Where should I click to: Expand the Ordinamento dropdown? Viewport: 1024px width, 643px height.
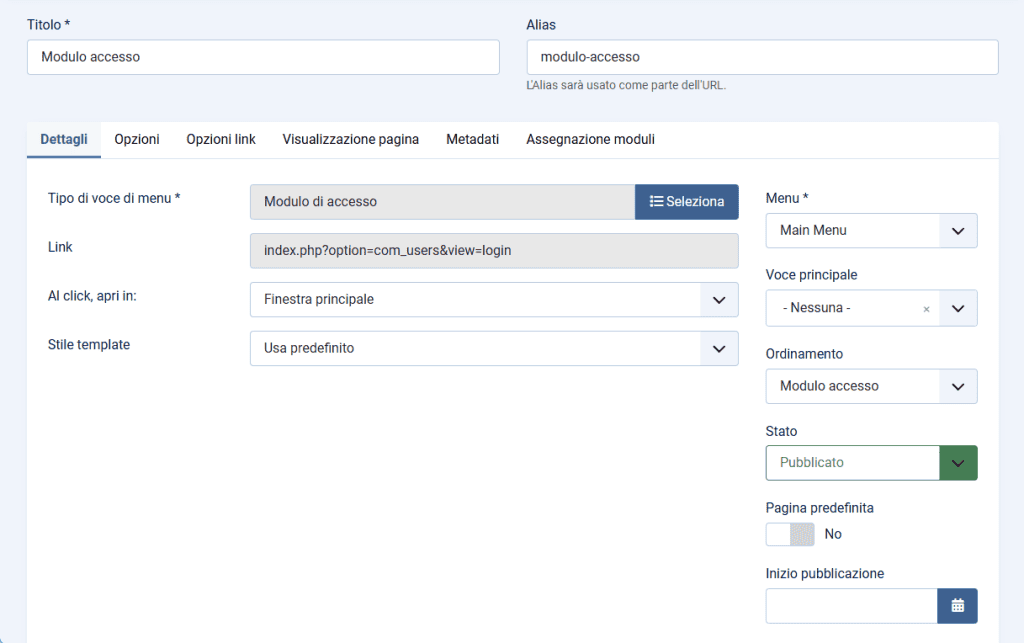pyautogui.click(x=871, y=386)
